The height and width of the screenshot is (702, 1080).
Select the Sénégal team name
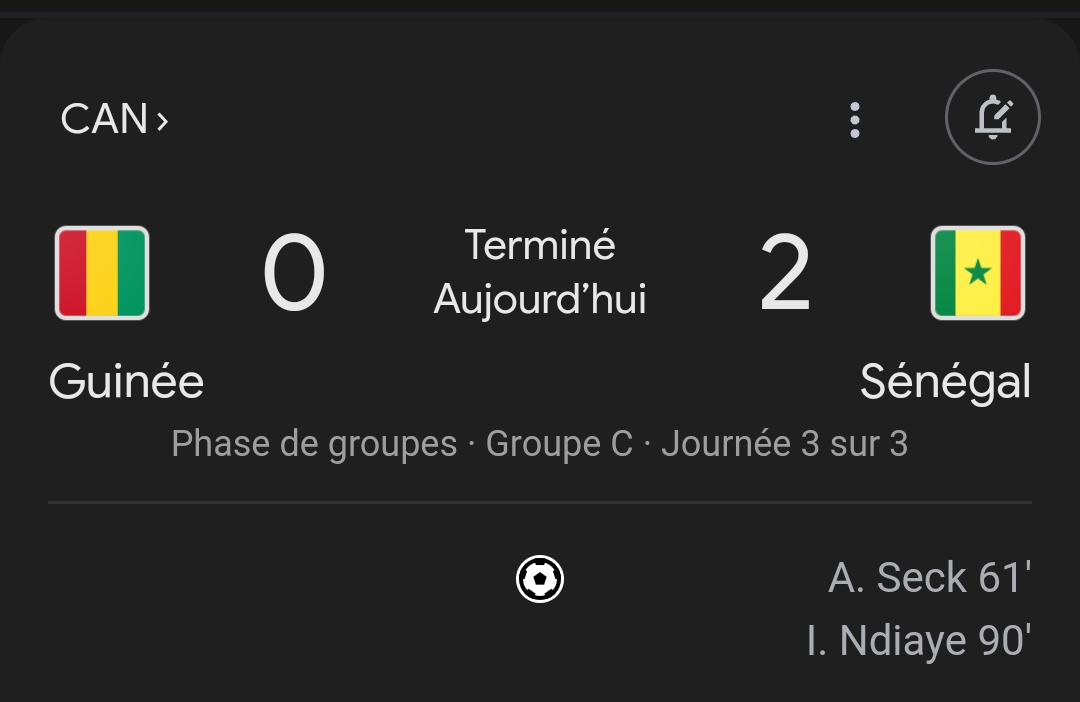[x=945, y=381]
